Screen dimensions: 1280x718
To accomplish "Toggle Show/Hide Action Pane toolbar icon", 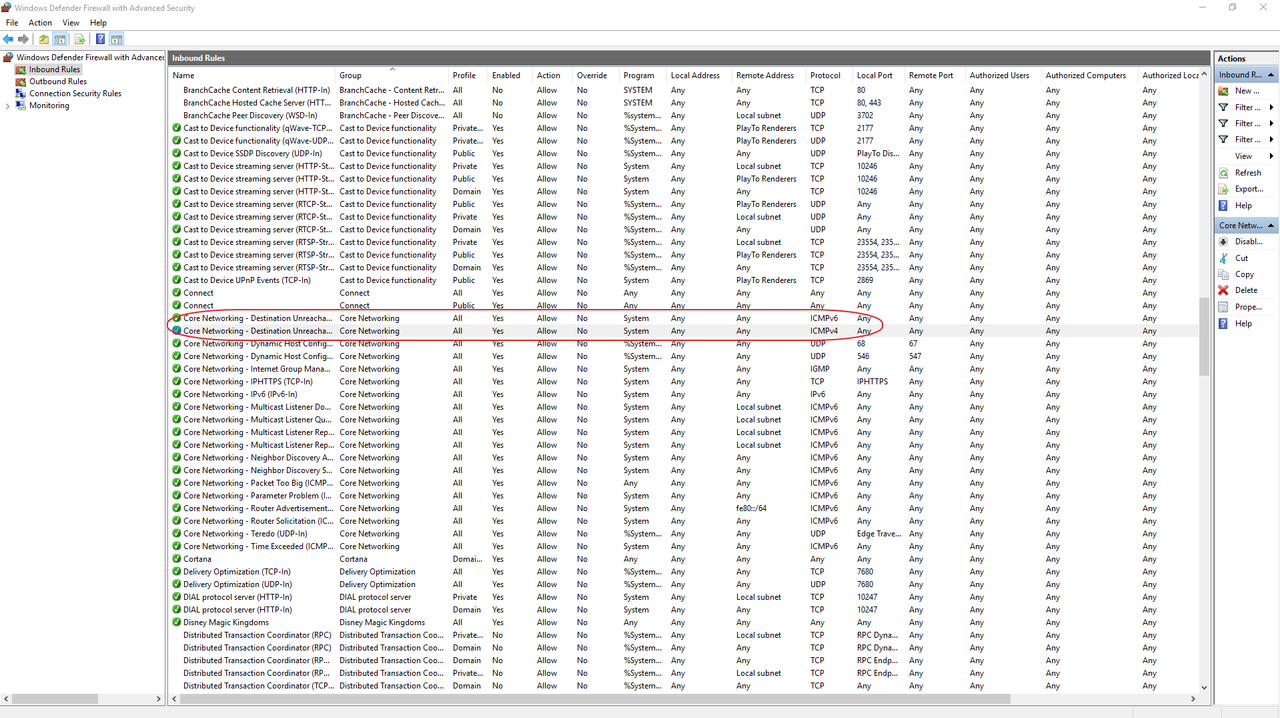I will click(116, 39).
